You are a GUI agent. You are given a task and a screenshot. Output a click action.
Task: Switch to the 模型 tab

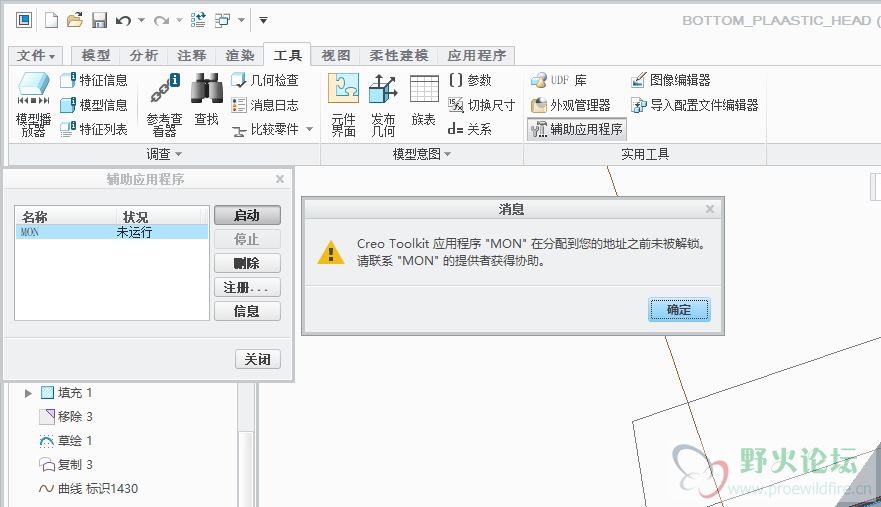click(96, 55)
